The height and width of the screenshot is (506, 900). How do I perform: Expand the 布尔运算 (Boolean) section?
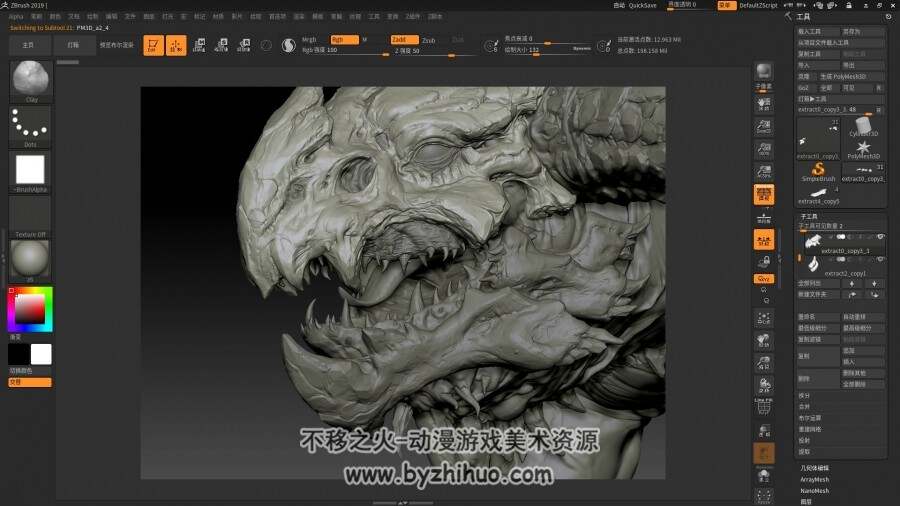tap(809, 418)
